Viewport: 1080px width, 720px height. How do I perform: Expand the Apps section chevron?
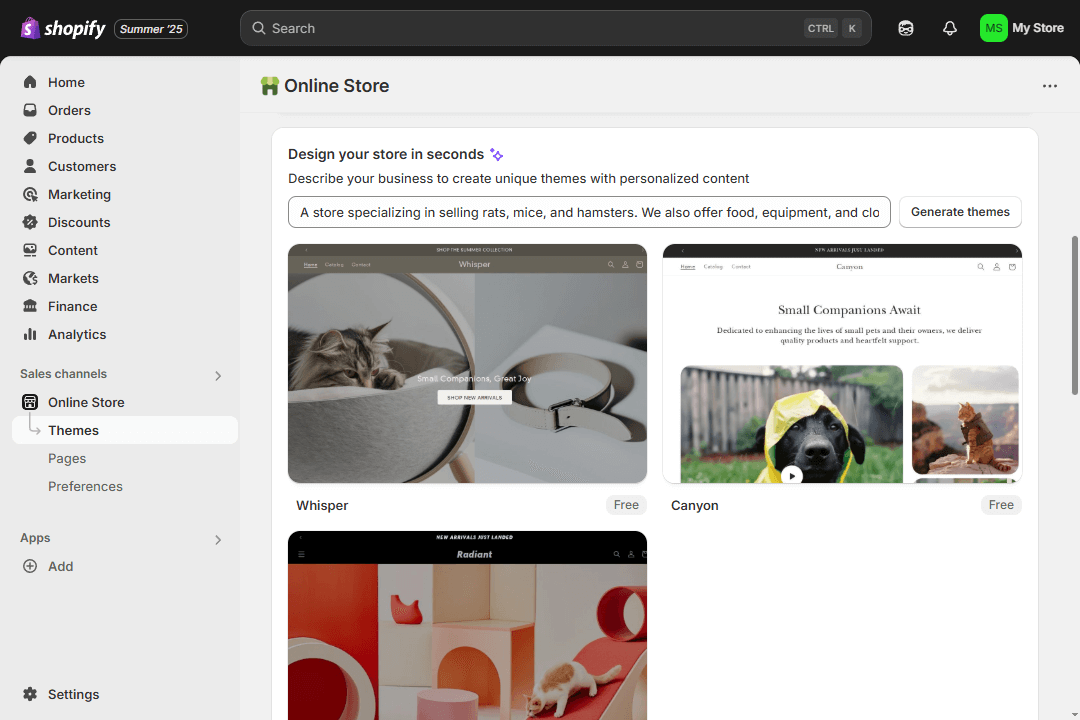218,539
